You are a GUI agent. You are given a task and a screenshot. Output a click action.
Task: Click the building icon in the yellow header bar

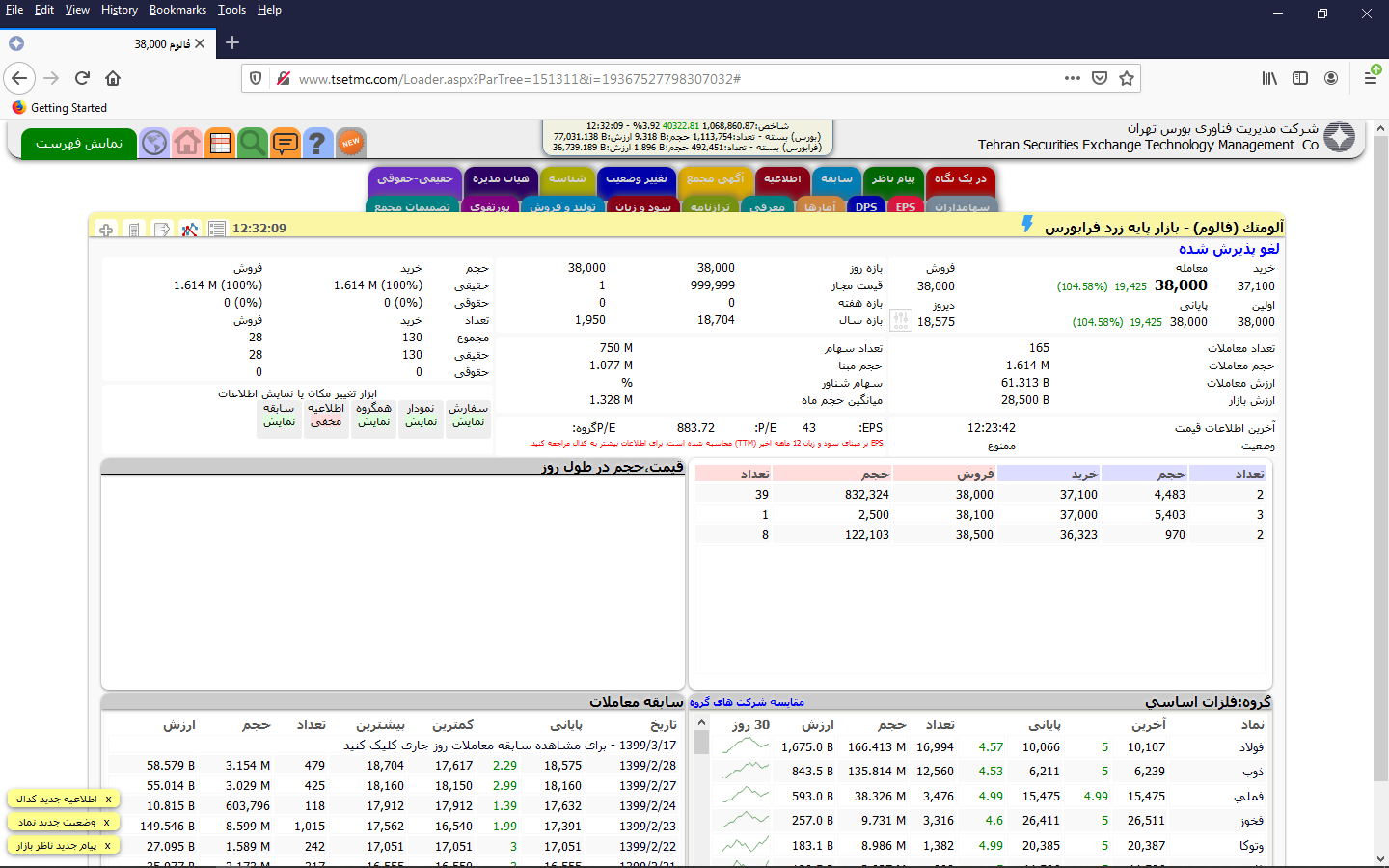tap(134, 229)
